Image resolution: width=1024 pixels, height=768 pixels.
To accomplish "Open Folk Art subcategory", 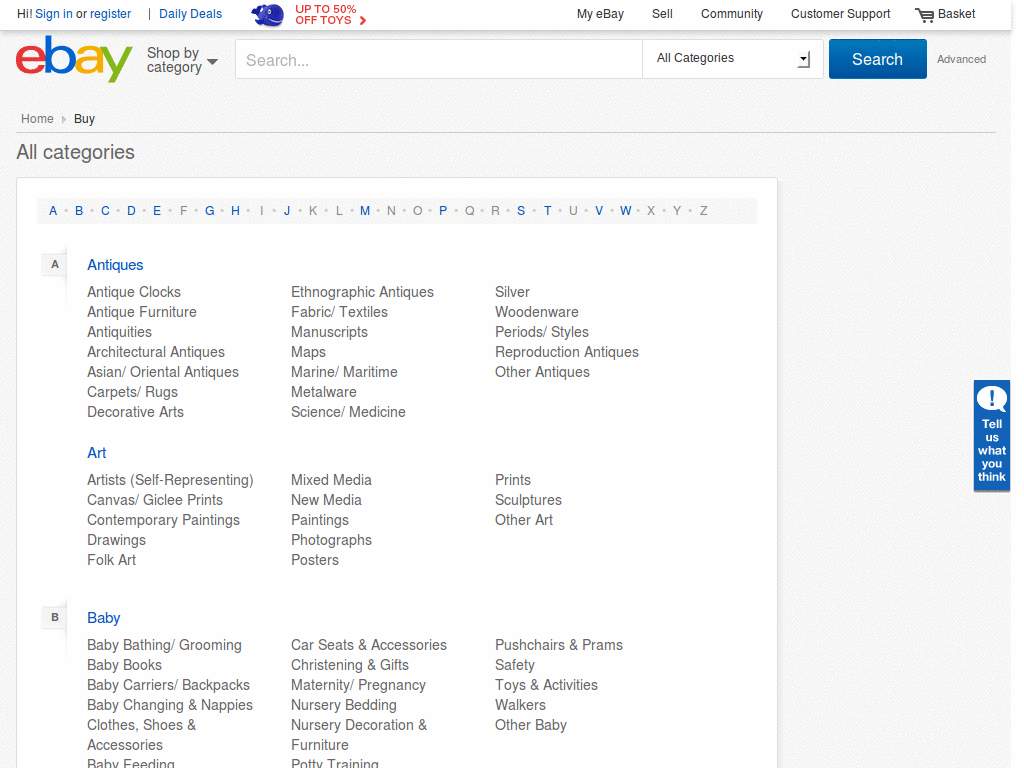I will pos(112,560).
